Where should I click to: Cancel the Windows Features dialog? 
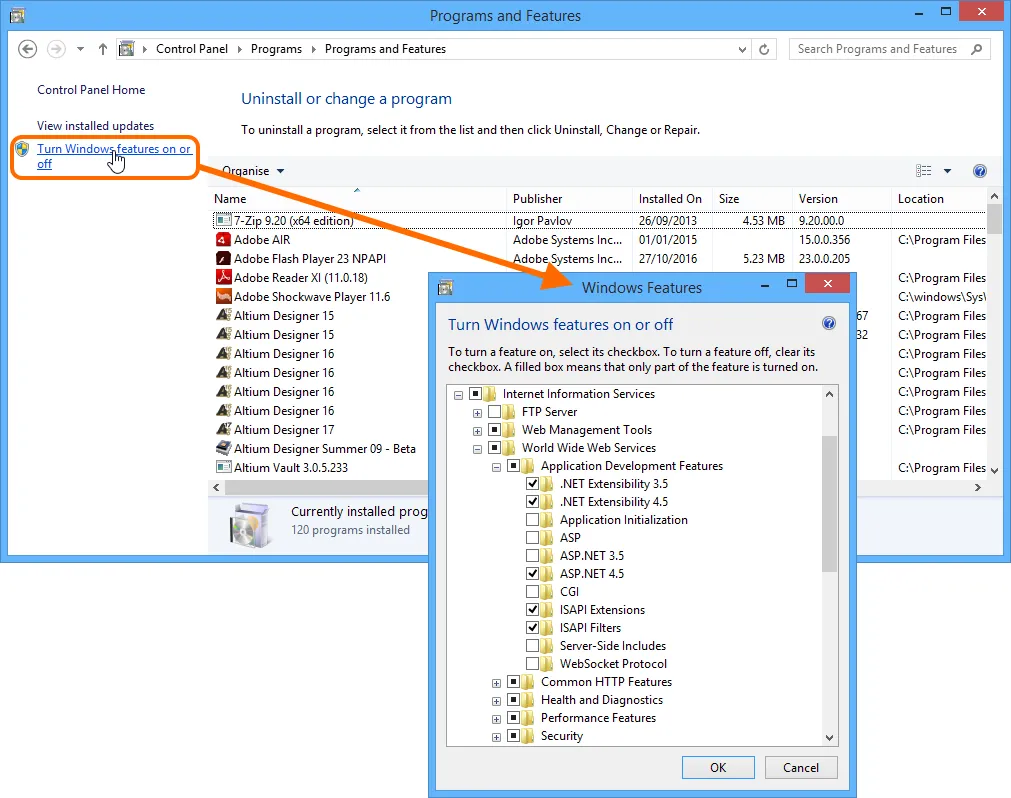coord(801,768)
